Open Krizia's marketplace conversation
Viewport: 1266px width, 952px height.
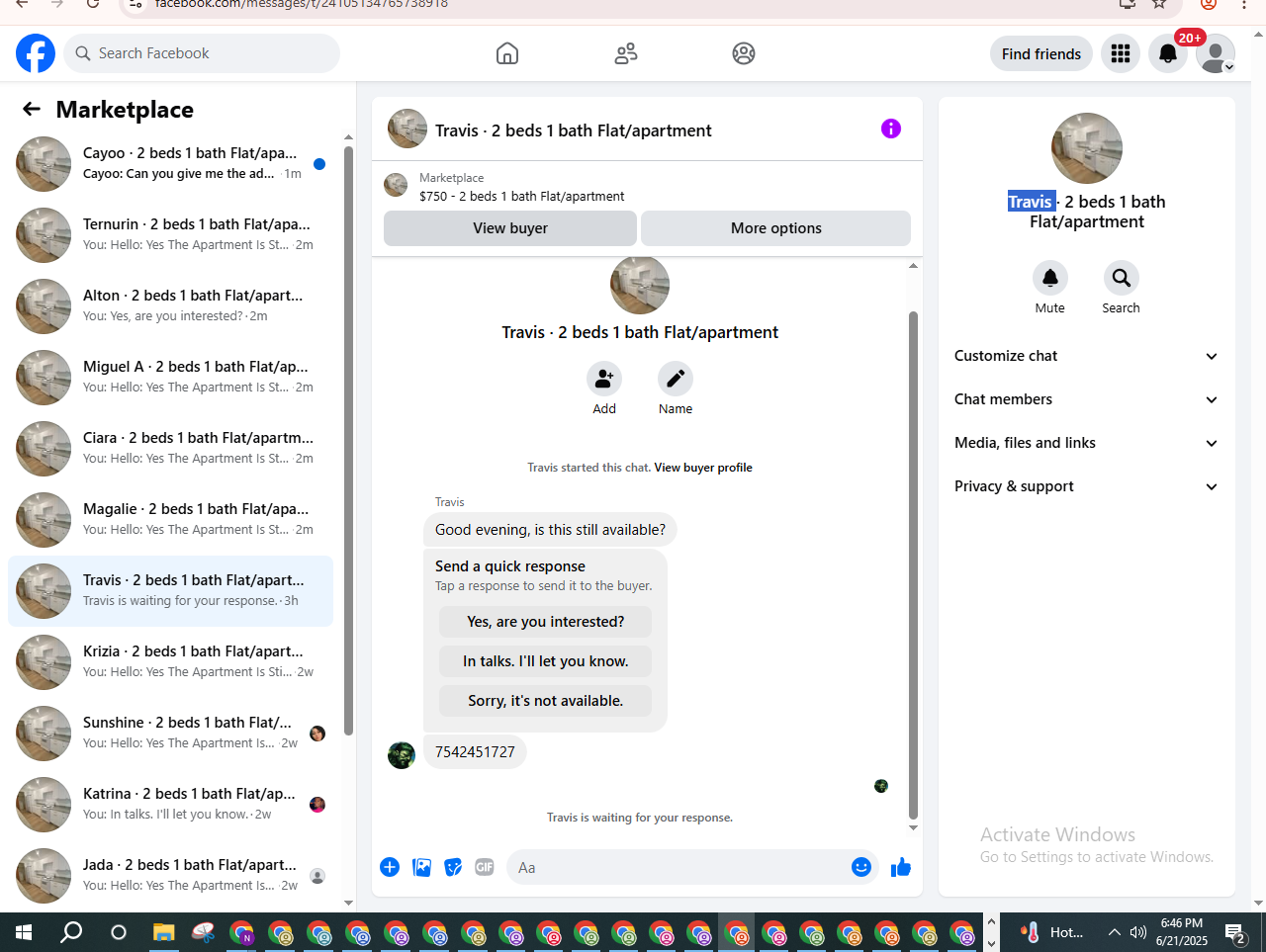click(170, 662)
